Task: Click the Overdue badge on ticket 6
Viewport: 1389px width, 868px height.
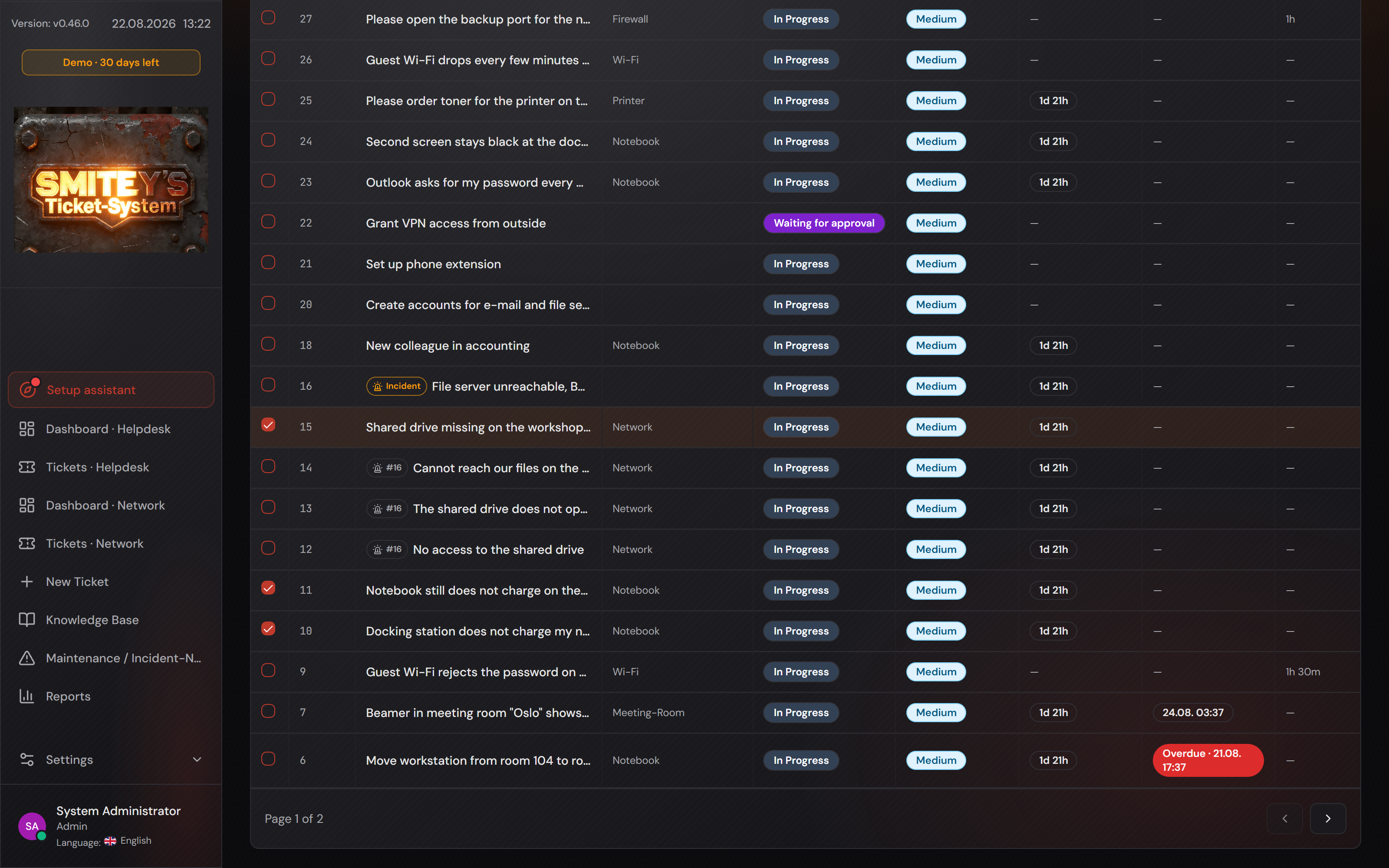Action: pos(1208,760)
